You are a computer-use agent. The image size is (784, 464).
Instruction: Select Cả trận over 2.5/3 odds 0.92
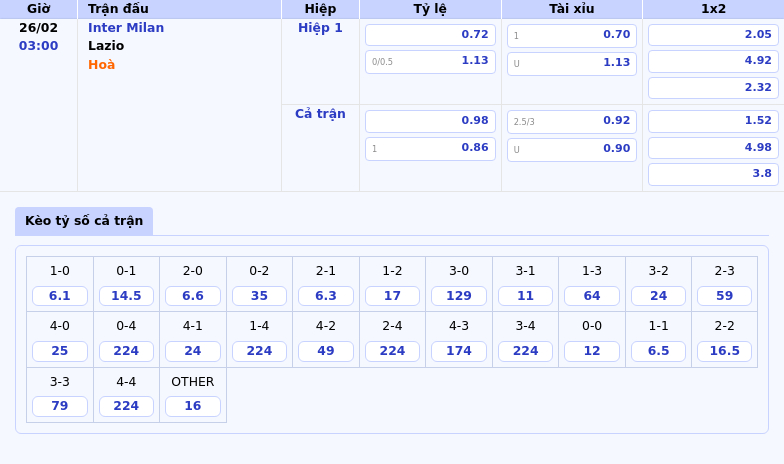[572, 121]
